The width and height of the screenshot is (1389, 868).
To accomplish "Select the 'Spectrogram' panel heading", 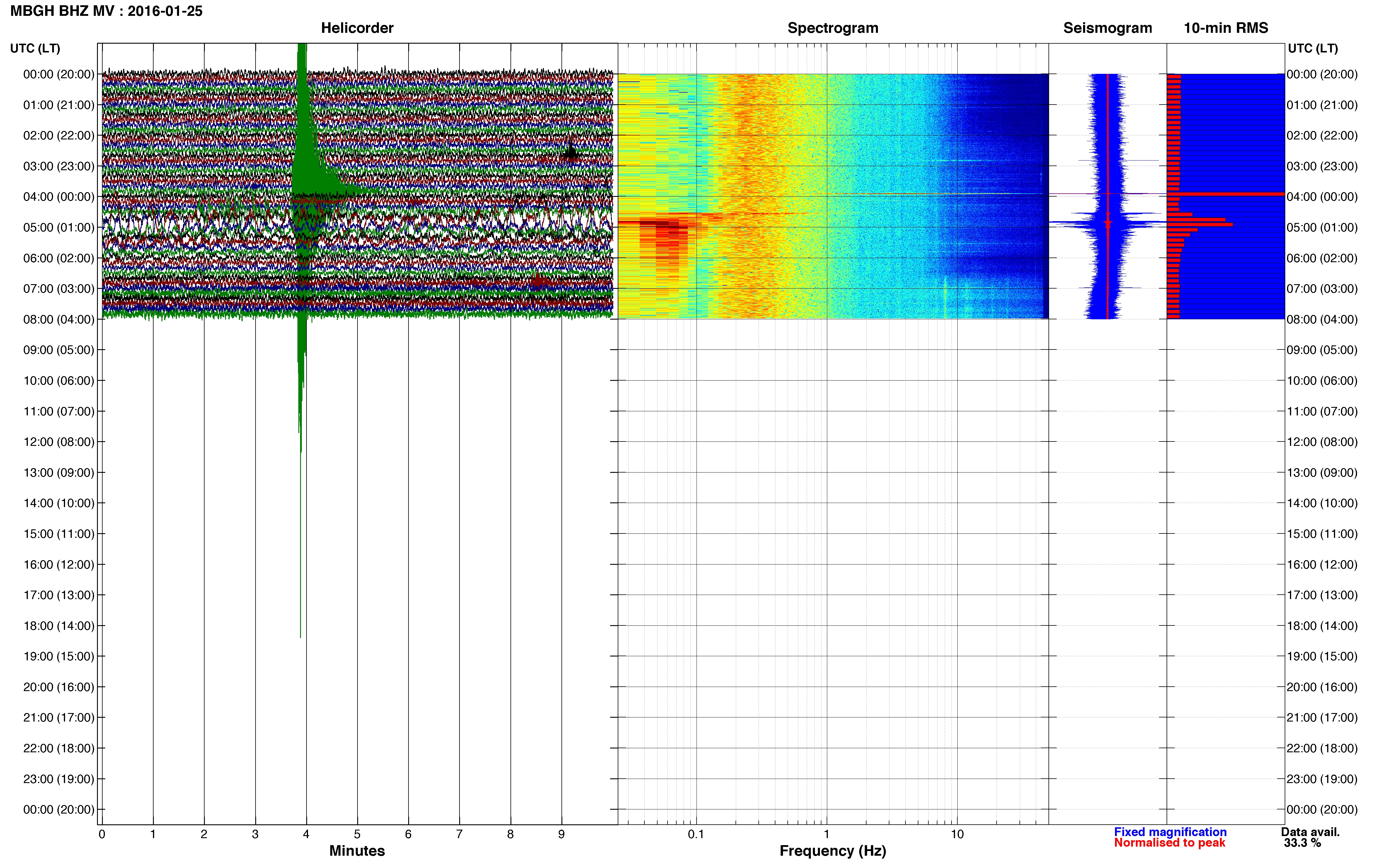I will click(833, 28).
